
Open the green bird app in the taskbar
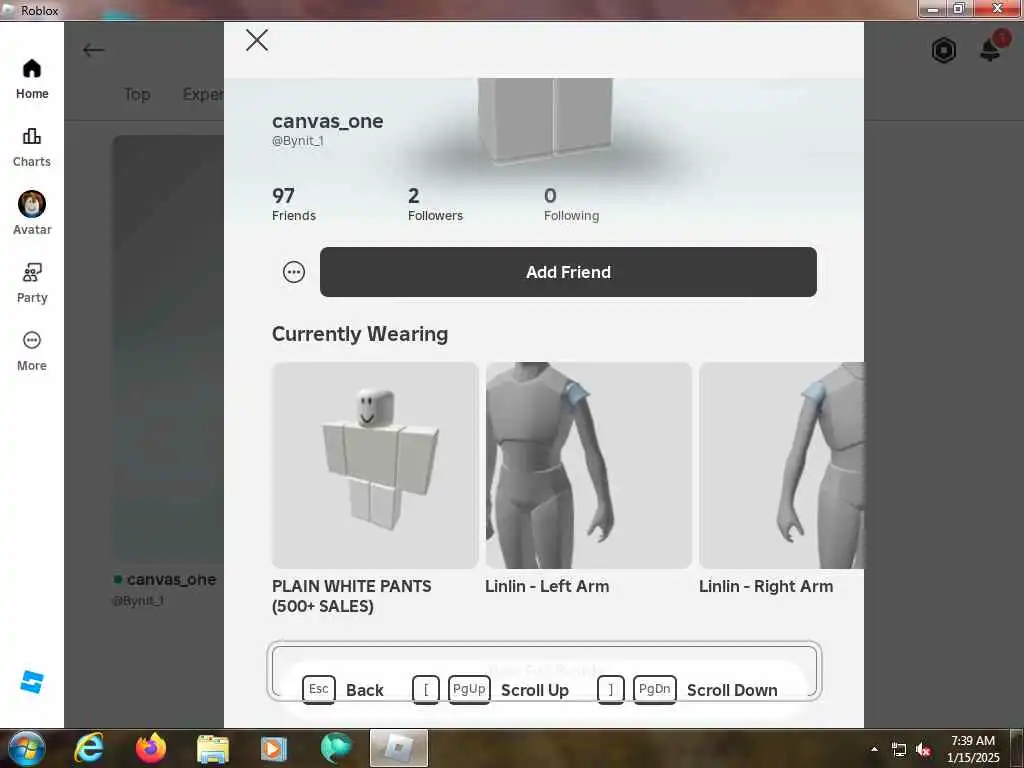click(336, 748)
